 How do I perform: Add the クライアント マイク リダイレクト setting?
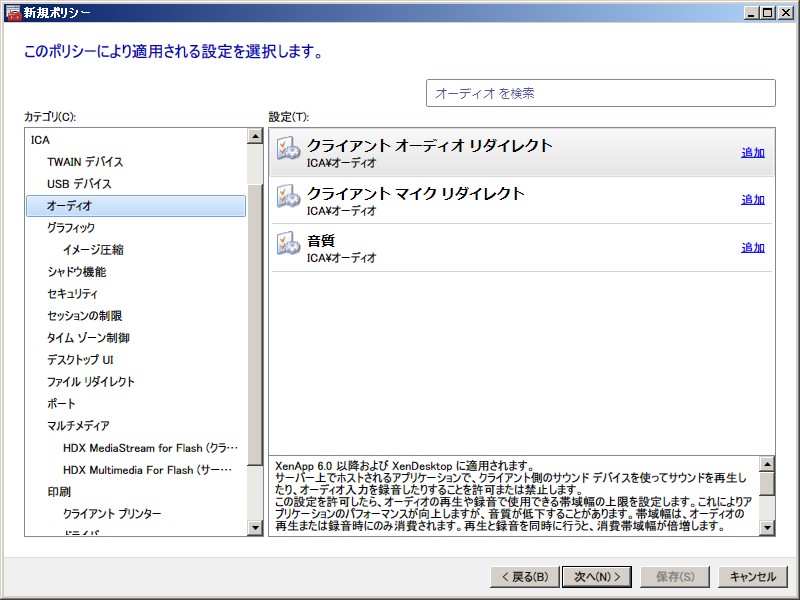point(752,200)
